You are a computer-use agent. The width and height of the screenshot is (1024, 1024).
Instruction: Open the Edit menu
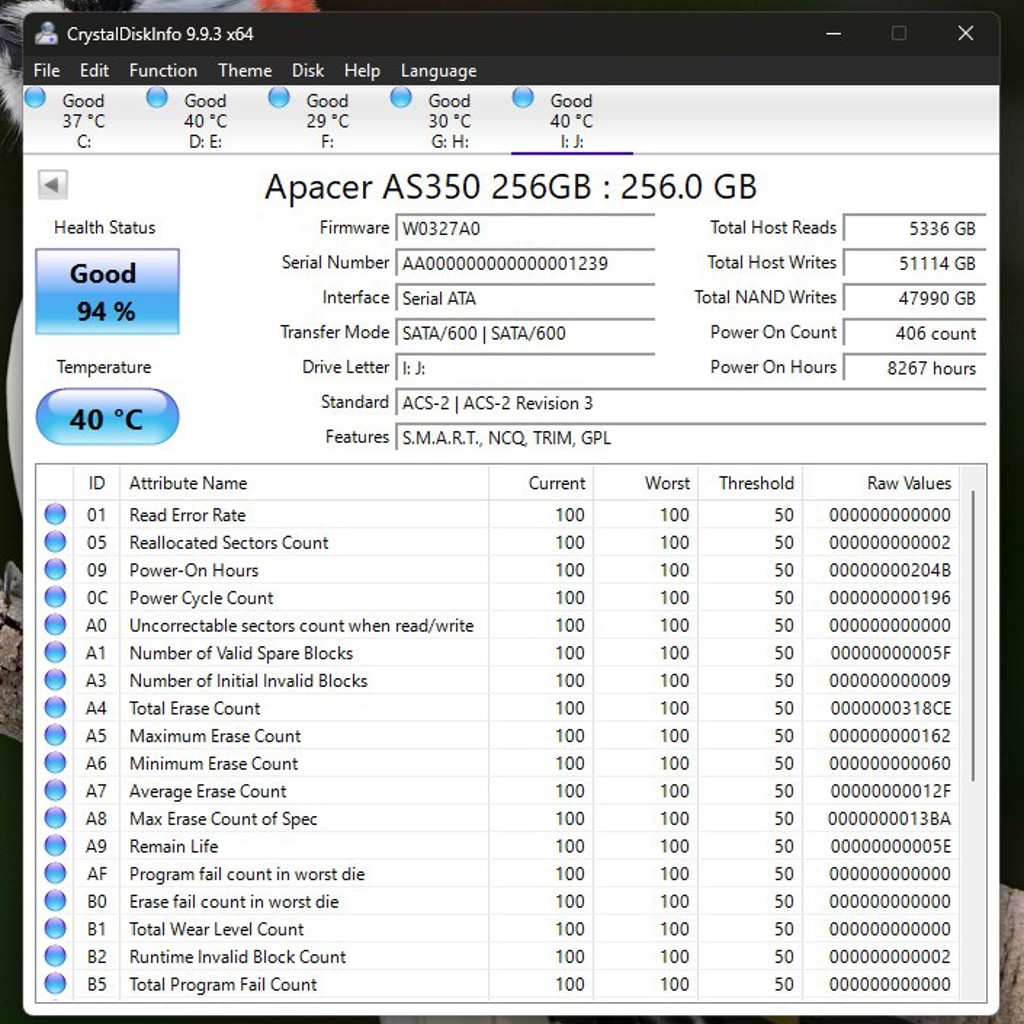pos(94,71)
